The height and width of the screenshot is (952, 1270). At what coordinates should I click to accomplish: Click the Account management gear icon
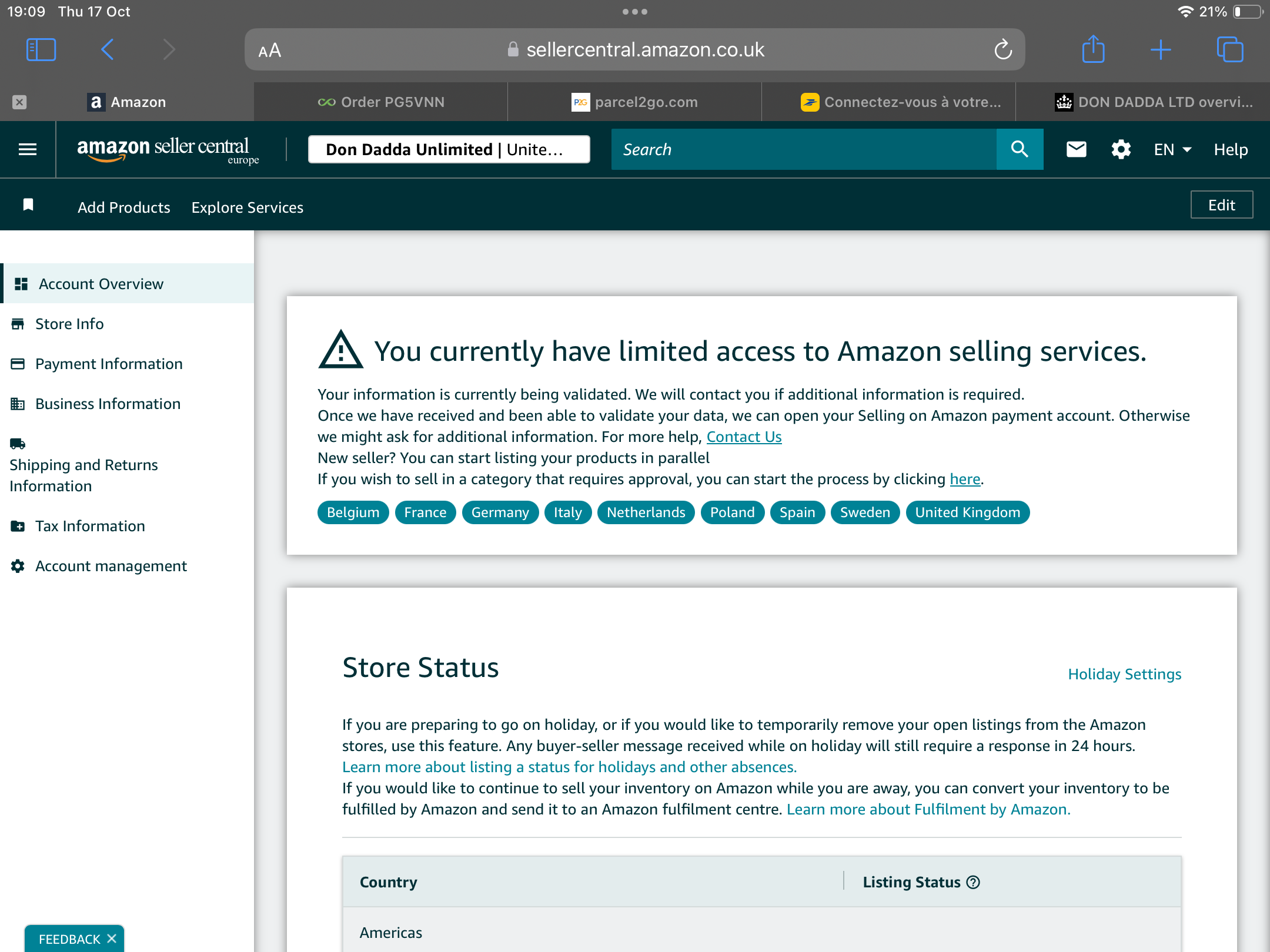point(18,566)
